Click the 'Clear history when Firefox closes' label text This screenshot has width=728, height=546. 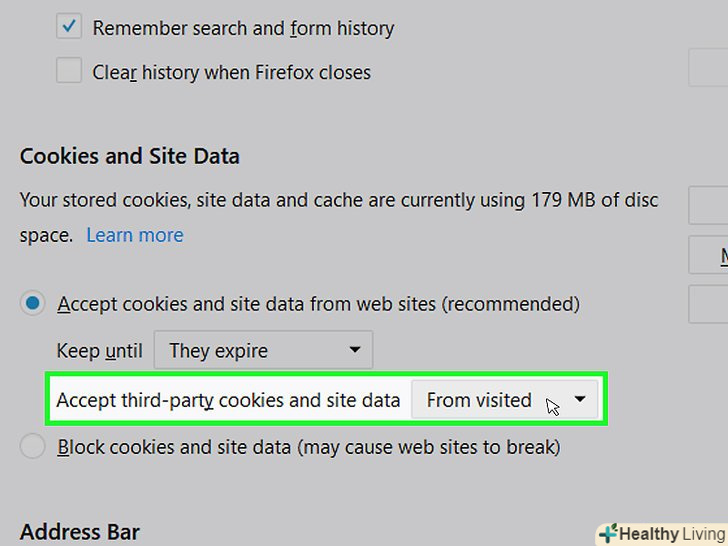[231, 72]
